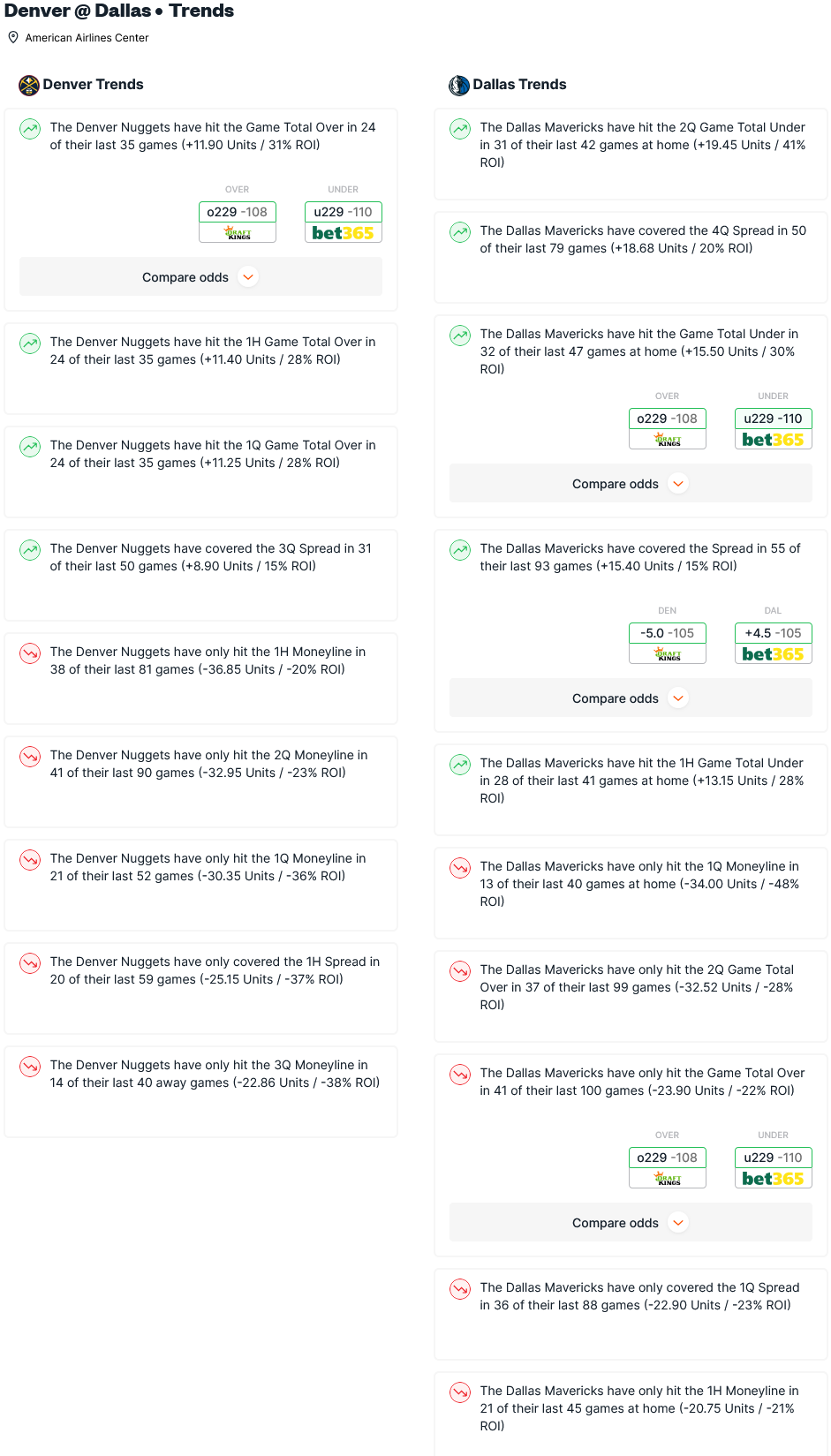Click DraftKings logo under Denver -5.0 spread
This screenshot has height=1456, width=831.
coord(668,654)
